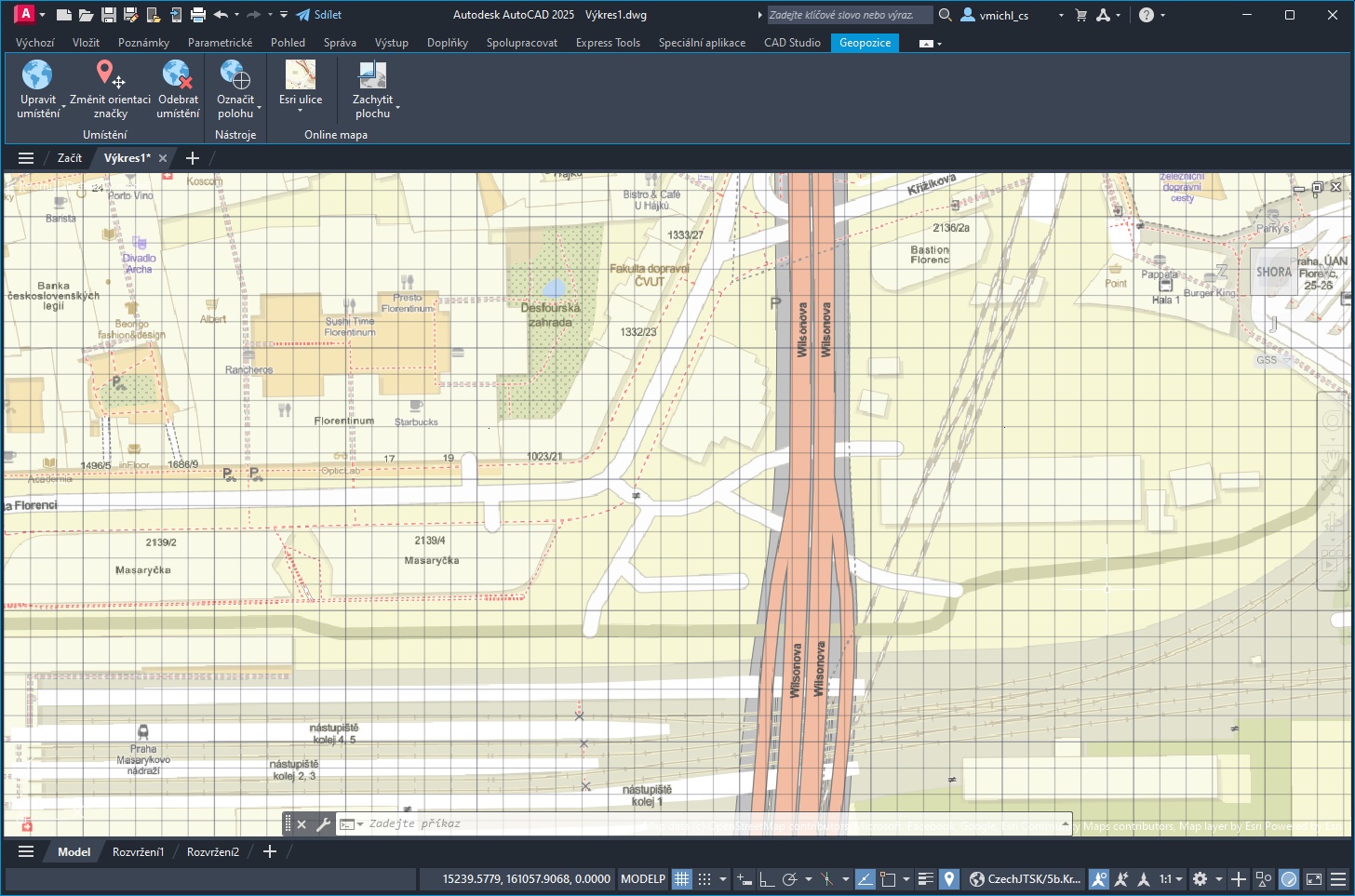Click the workspace switching gear icon
1355x896 pixels.
point(1201,878)
